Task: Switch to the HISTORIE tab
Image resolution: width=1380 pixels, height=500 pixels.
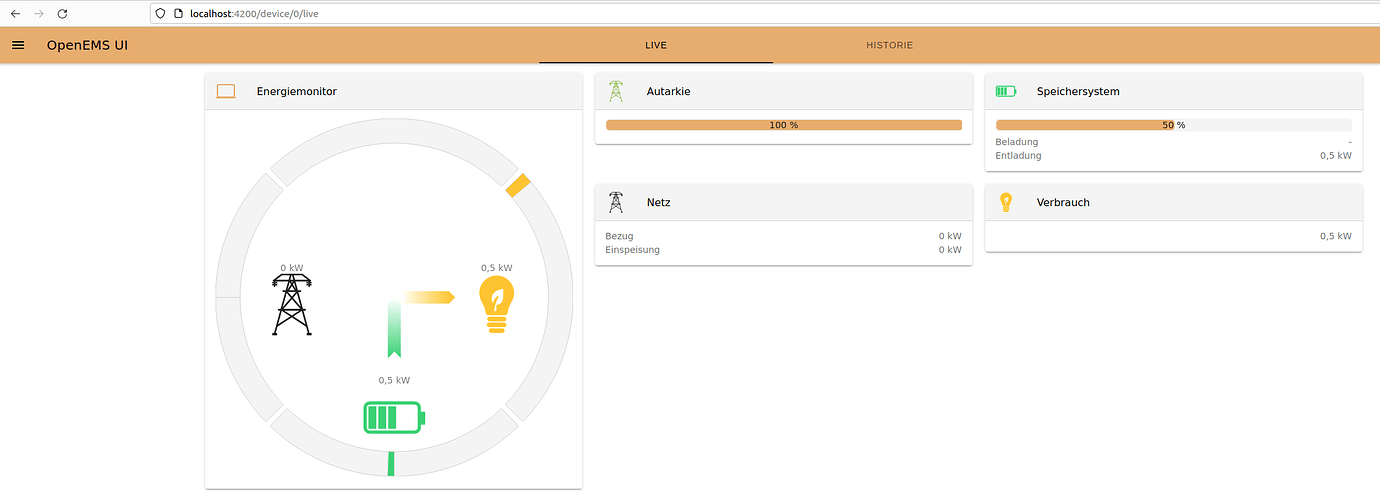Action: 889,45
